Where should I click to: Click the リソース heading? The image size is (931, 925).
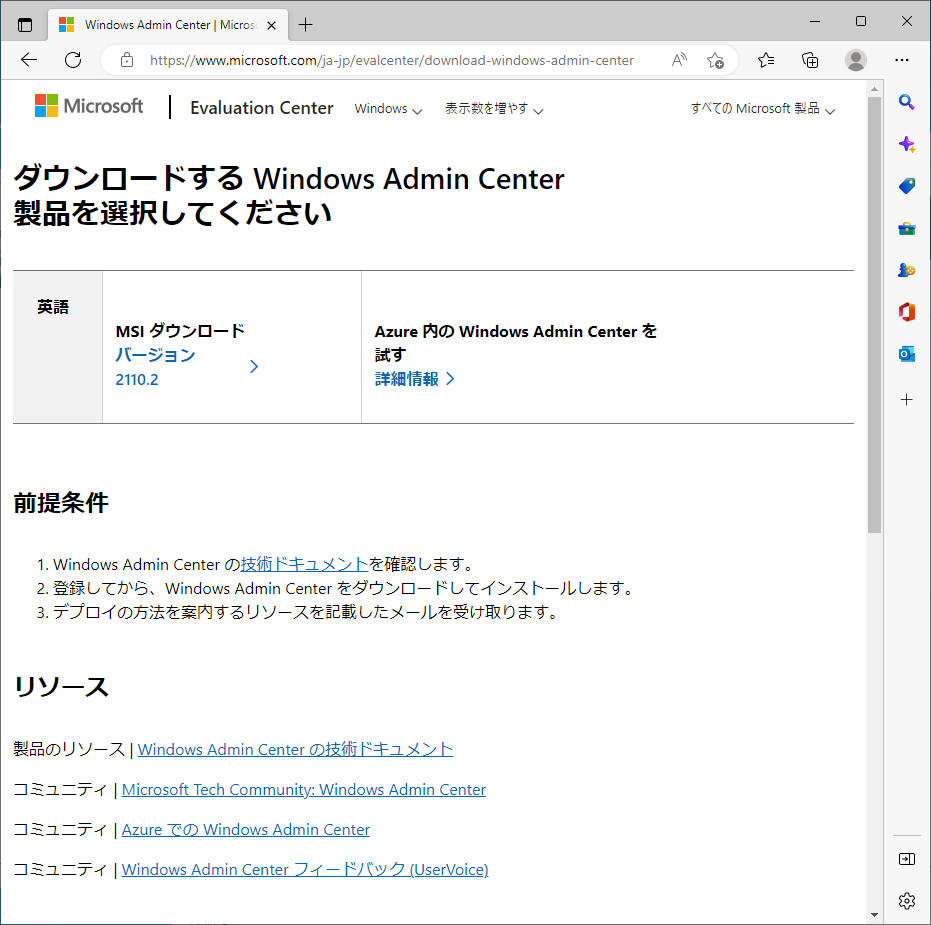(61, 687)
